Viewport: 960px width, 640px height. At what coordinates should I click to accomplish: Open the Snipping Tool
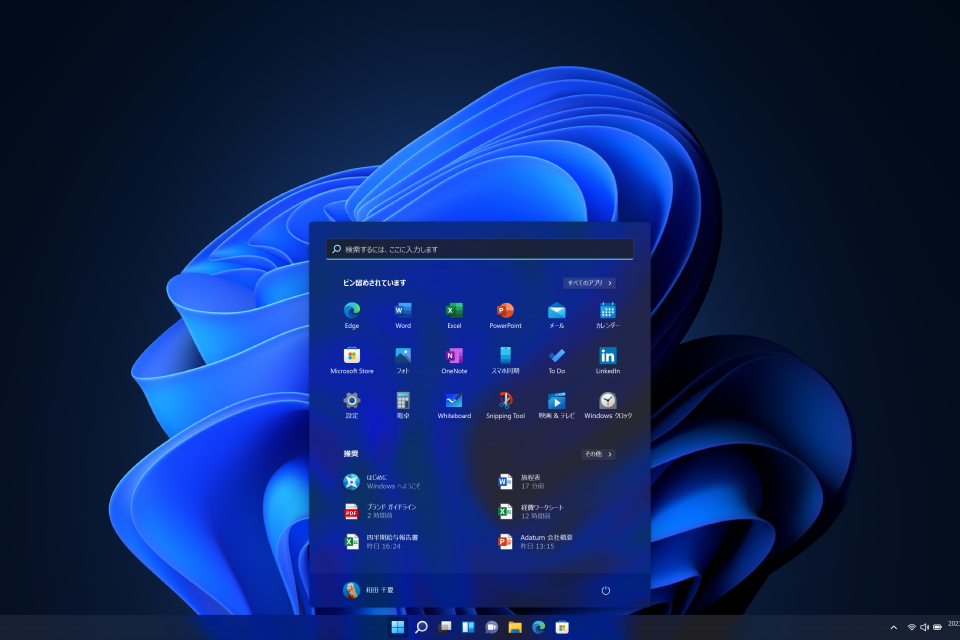(x=505, y=402)
